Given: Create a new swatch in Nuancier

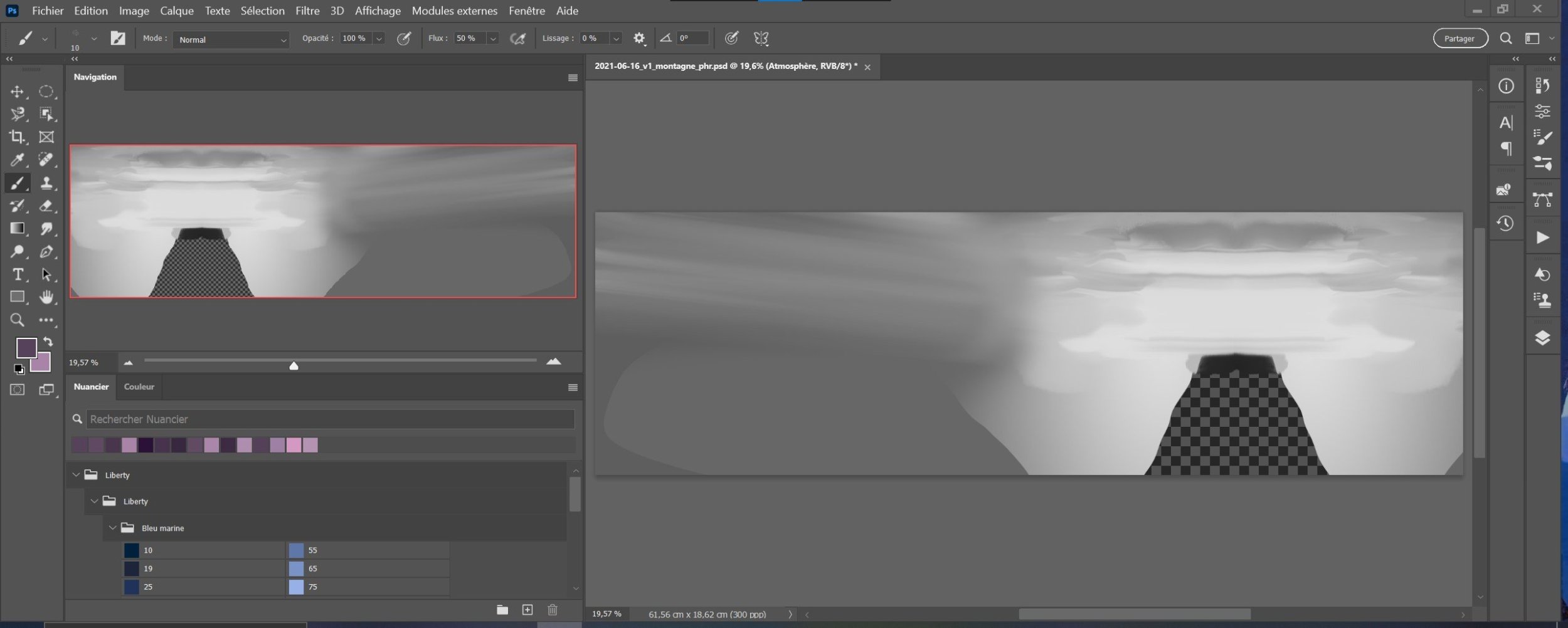Looking at the screenshot, I should coord(527,610).
